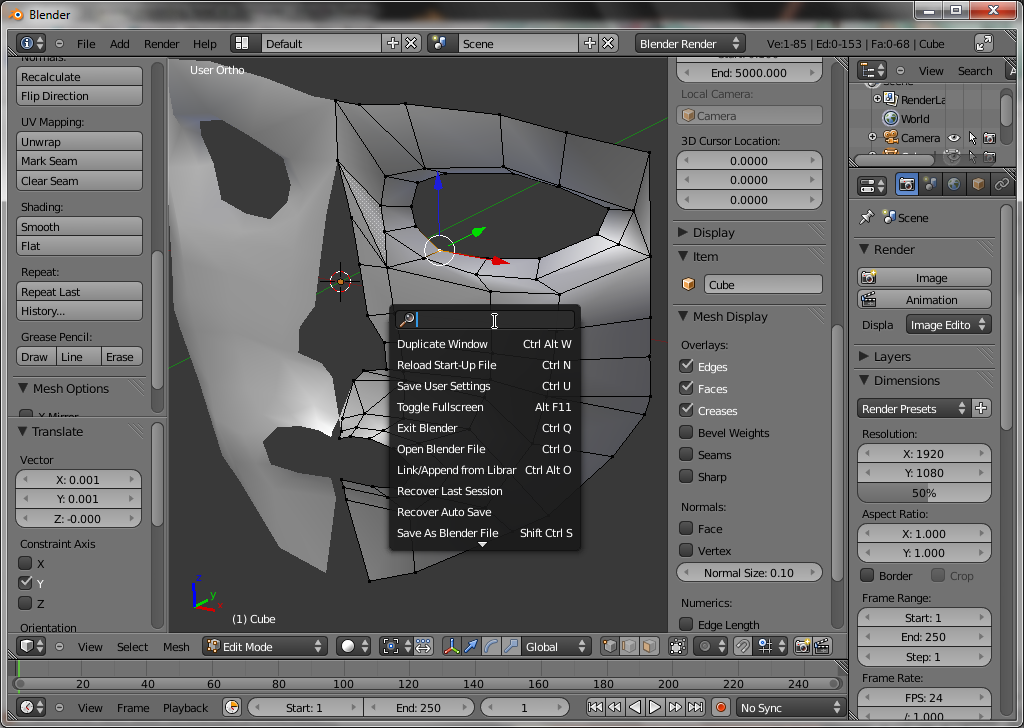This screenshot has height=728, width=1024.
Task: Open the Edit Mode dropdown
Action: coord(264,646)
